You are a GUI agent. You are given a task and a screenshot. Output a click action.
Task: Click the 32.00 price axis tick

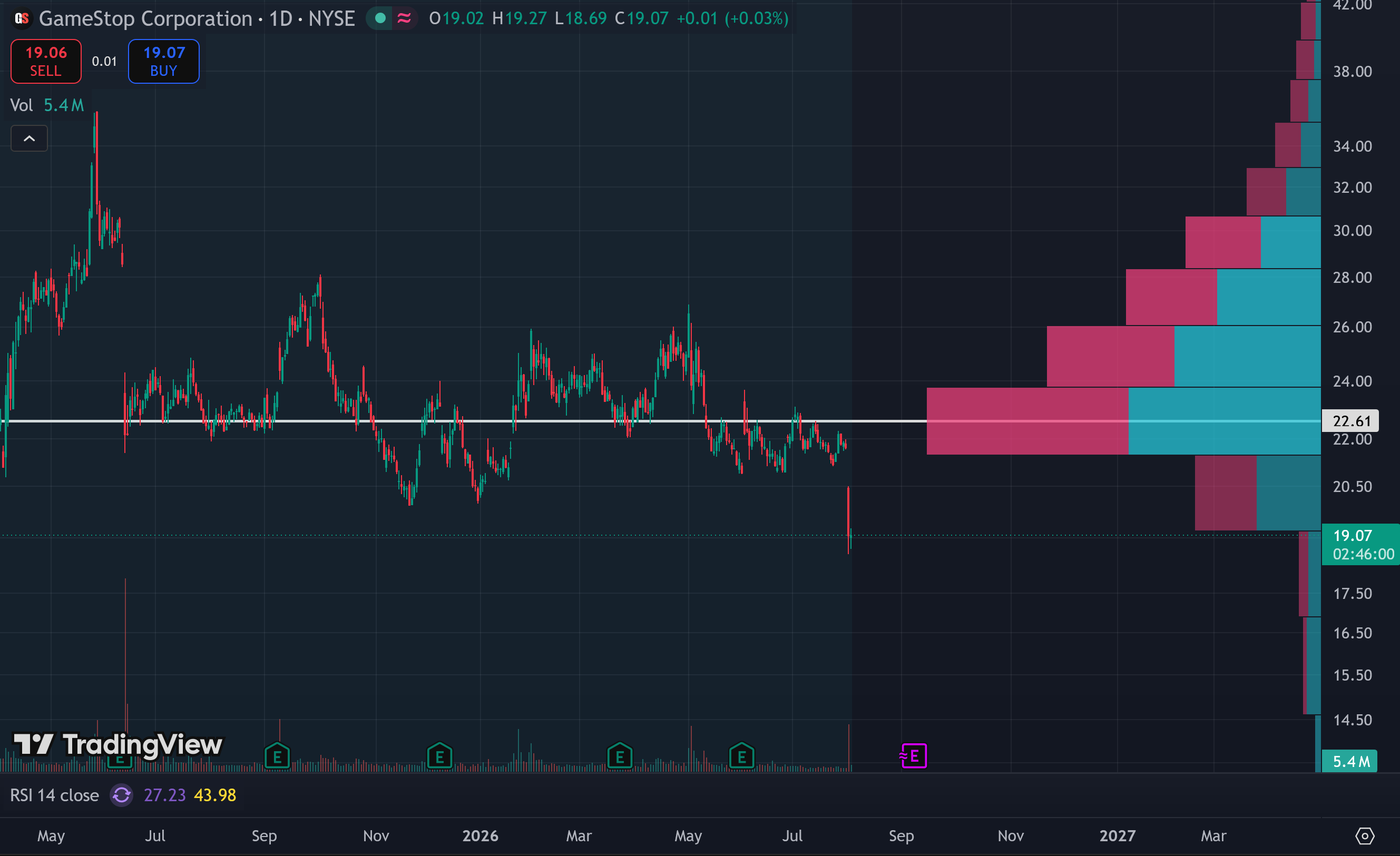tap(1352, 188)
